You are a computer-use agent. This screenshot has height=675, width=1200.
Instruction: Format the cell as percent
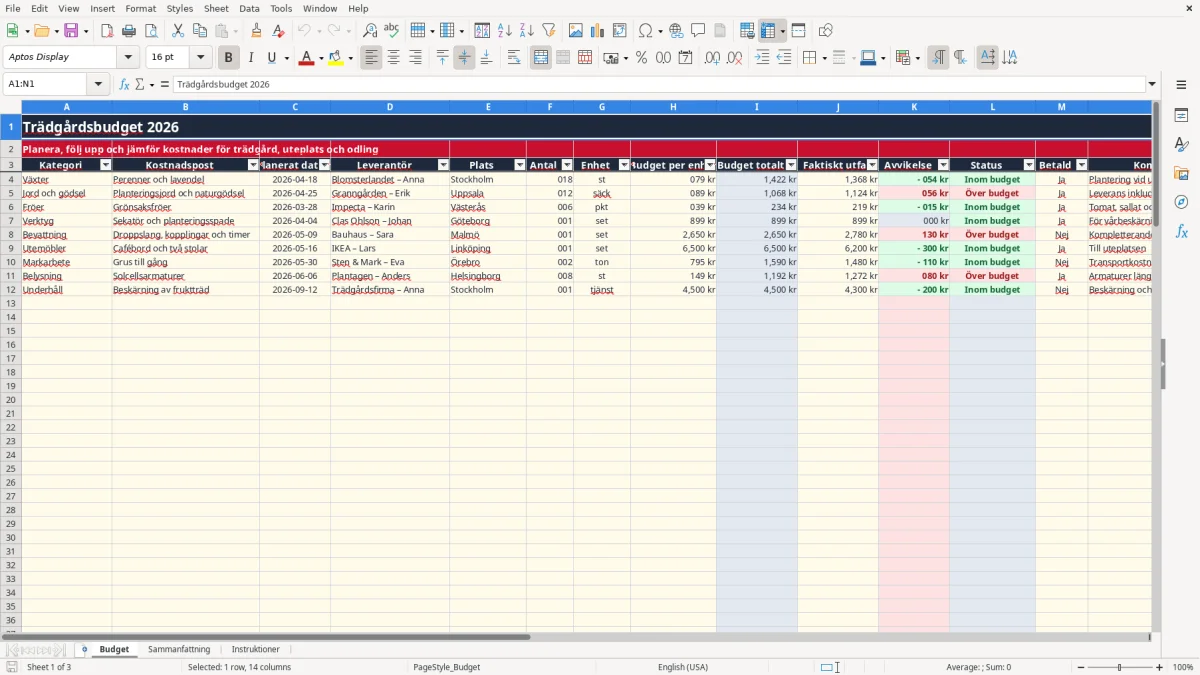(641, 58)
